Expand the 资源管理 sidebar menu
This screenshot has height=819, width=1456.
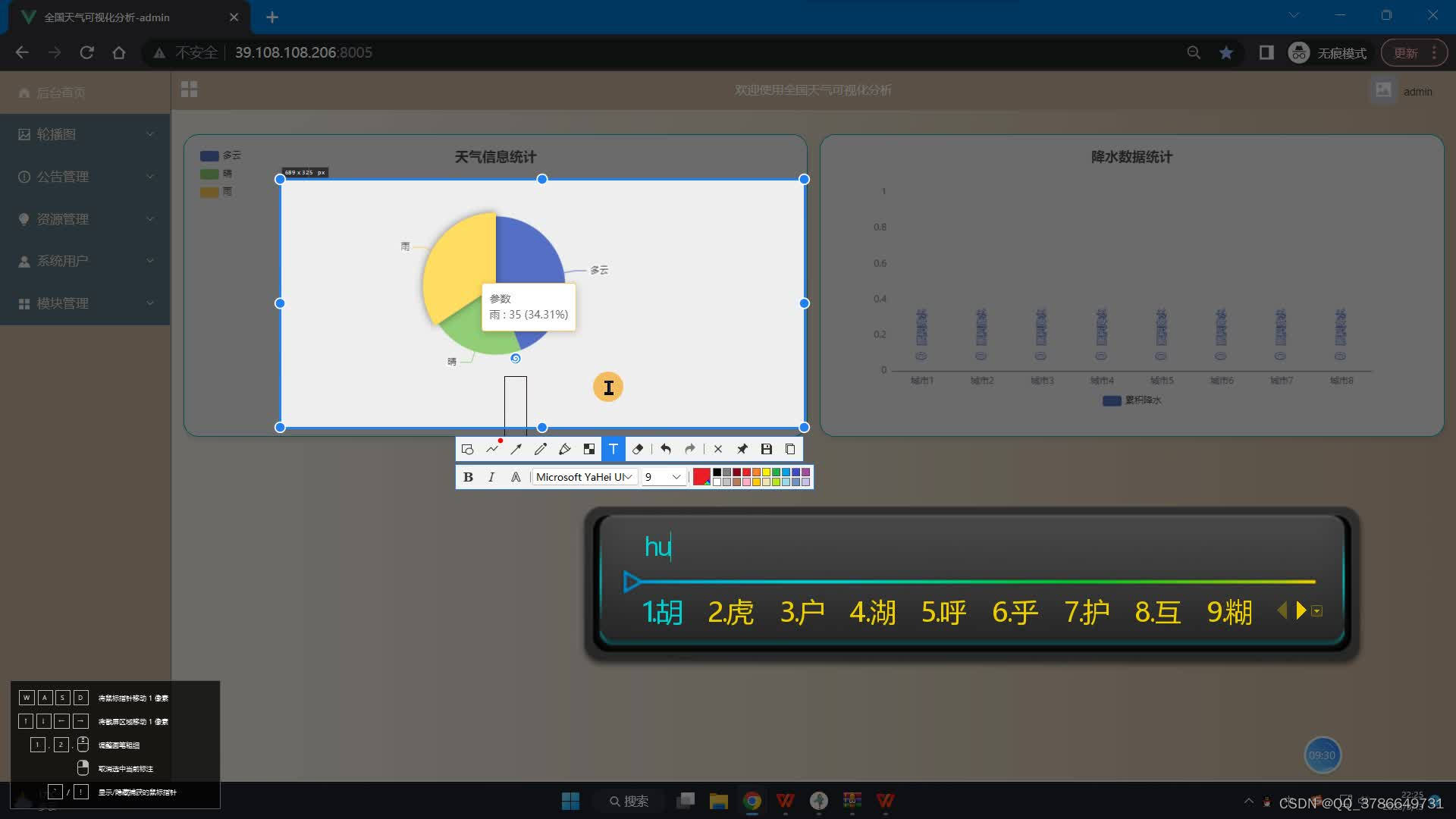pos(85,219)
